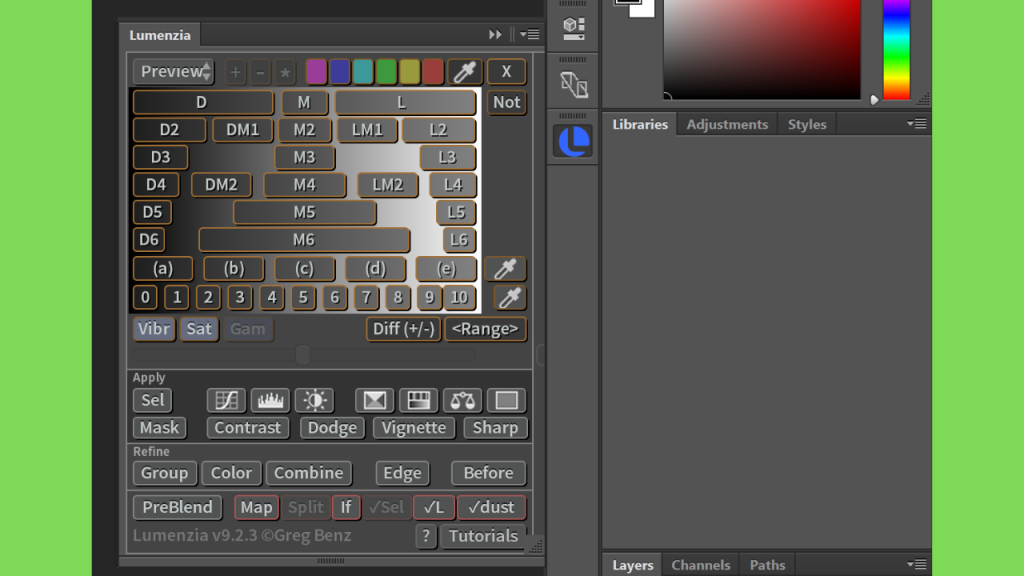Click the eyedropper in the zone (a)-(e) row
The width and height of the screenshot is (1024, 576).
click(x=505, y=268)
